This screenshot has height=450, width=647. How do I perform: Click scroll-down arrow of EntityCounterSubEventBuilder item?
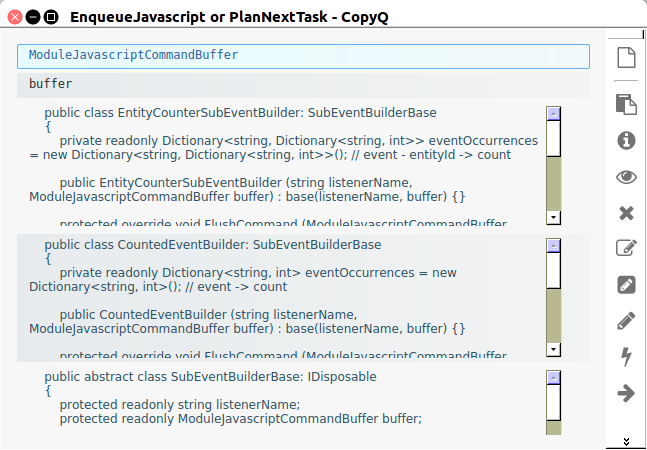(553, 217)
